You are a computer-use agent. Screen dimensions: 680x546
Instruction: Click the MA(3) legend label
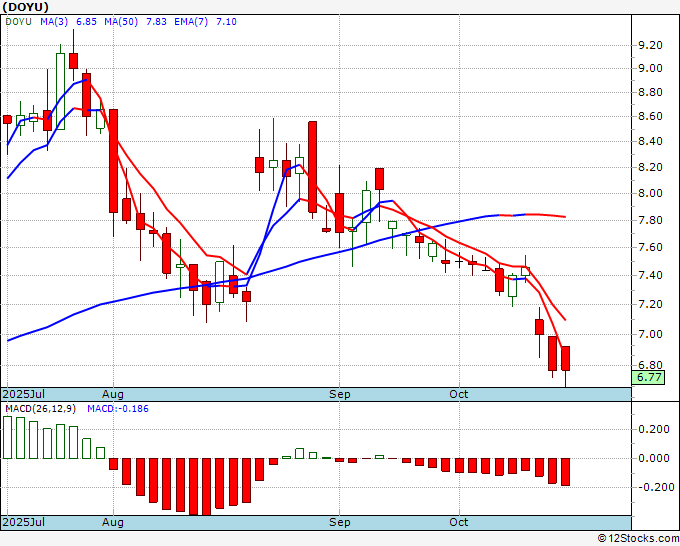tap(54, 22)
